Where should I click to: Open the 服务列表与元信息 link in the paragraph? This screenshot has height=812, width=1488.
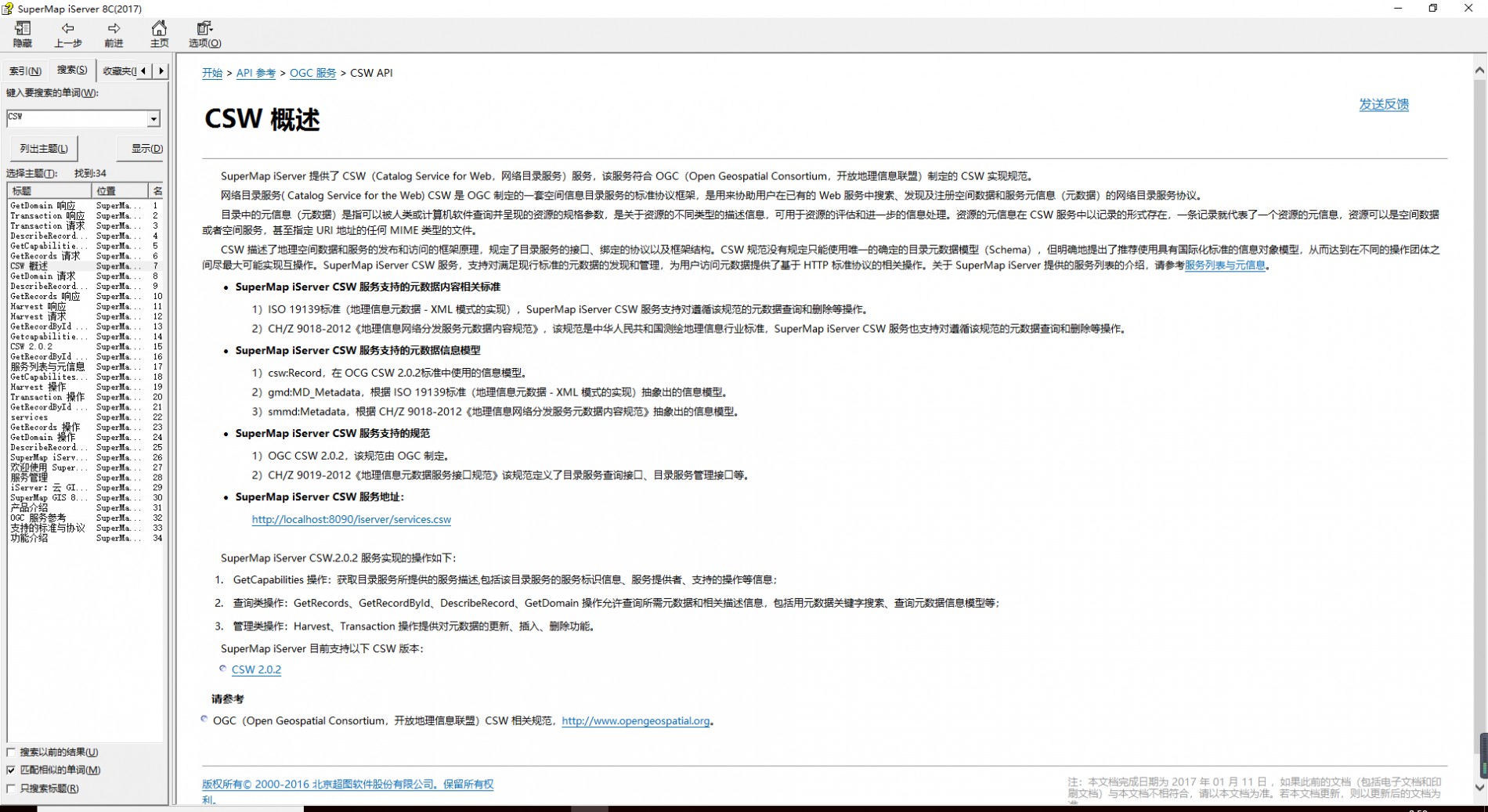point(1225,265)
